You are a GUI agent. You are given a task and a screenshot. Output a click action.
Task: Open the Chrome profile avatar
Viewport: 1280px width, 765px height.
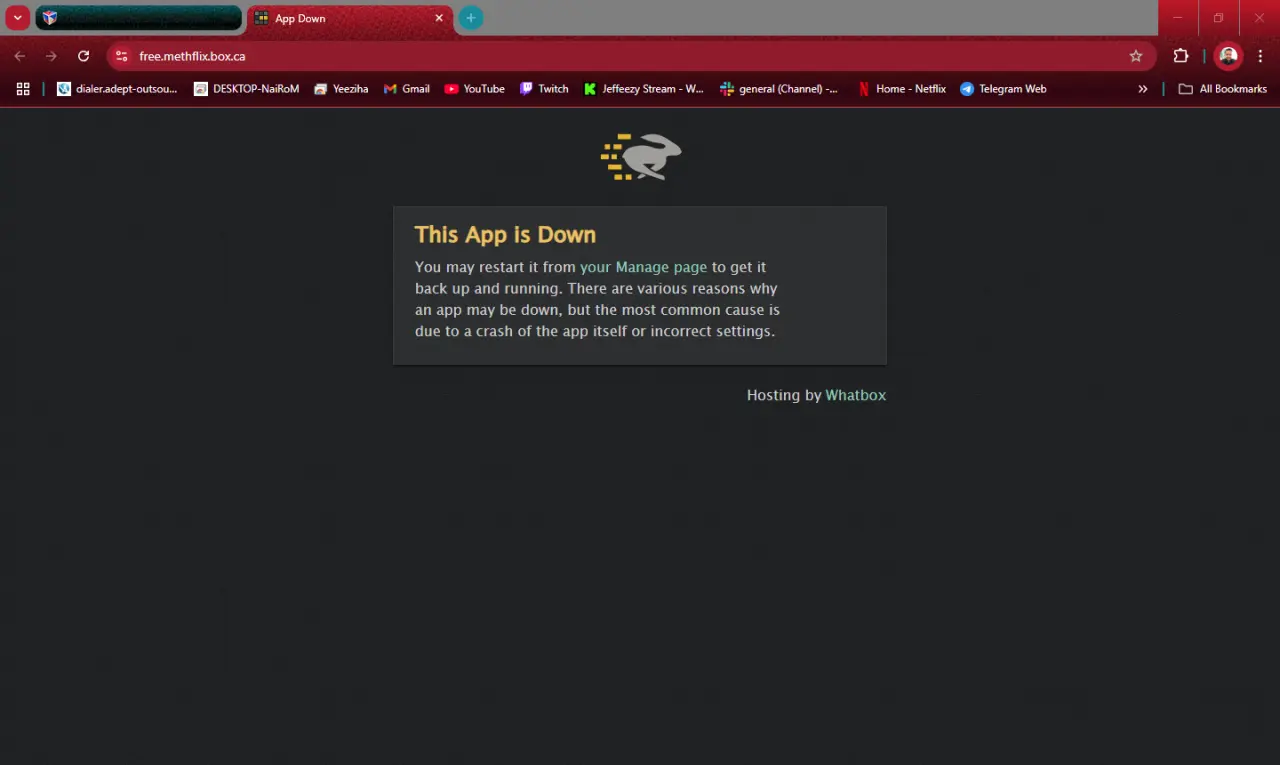tap(1228, 56)
